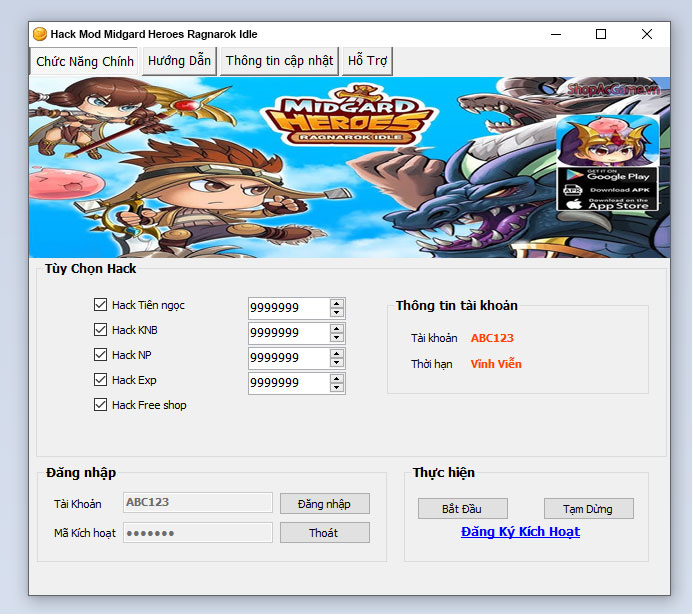
Task: Click the Đăng nhập button
Action: coord(324,504)
